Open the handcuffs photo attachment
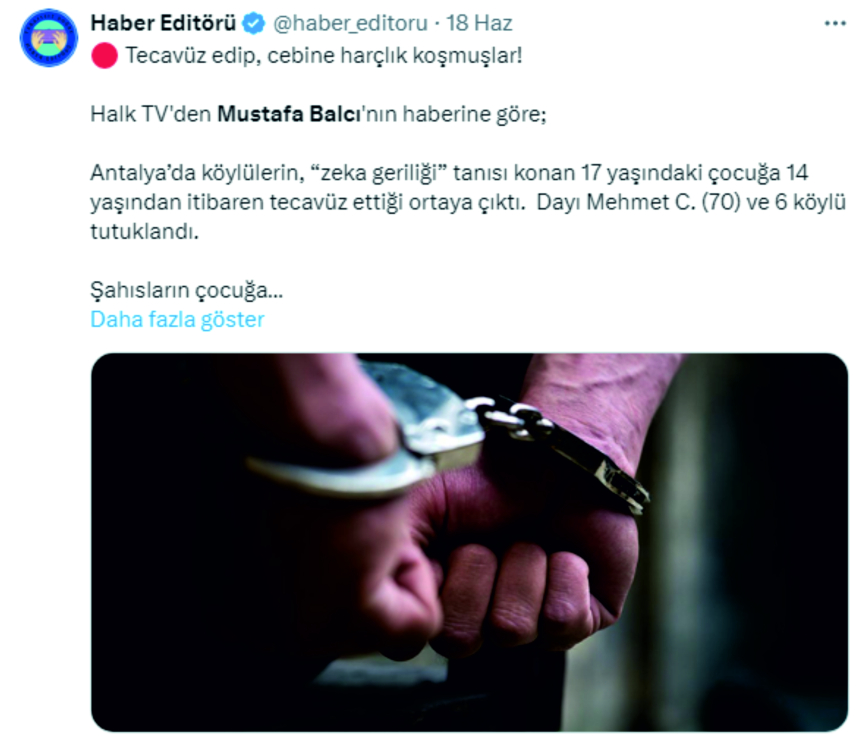 (469, 542)
